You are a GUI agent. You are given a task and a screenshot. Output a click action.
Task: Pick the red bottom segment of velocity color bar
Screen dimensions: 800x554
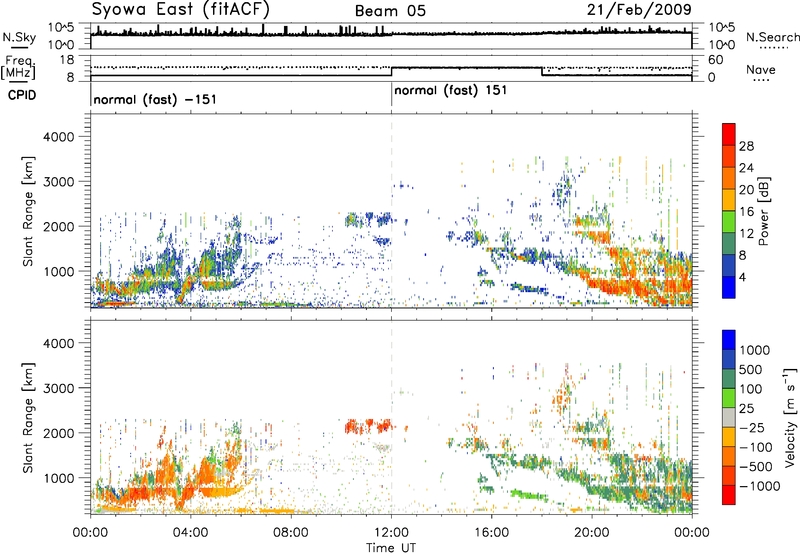coord(729,495)
